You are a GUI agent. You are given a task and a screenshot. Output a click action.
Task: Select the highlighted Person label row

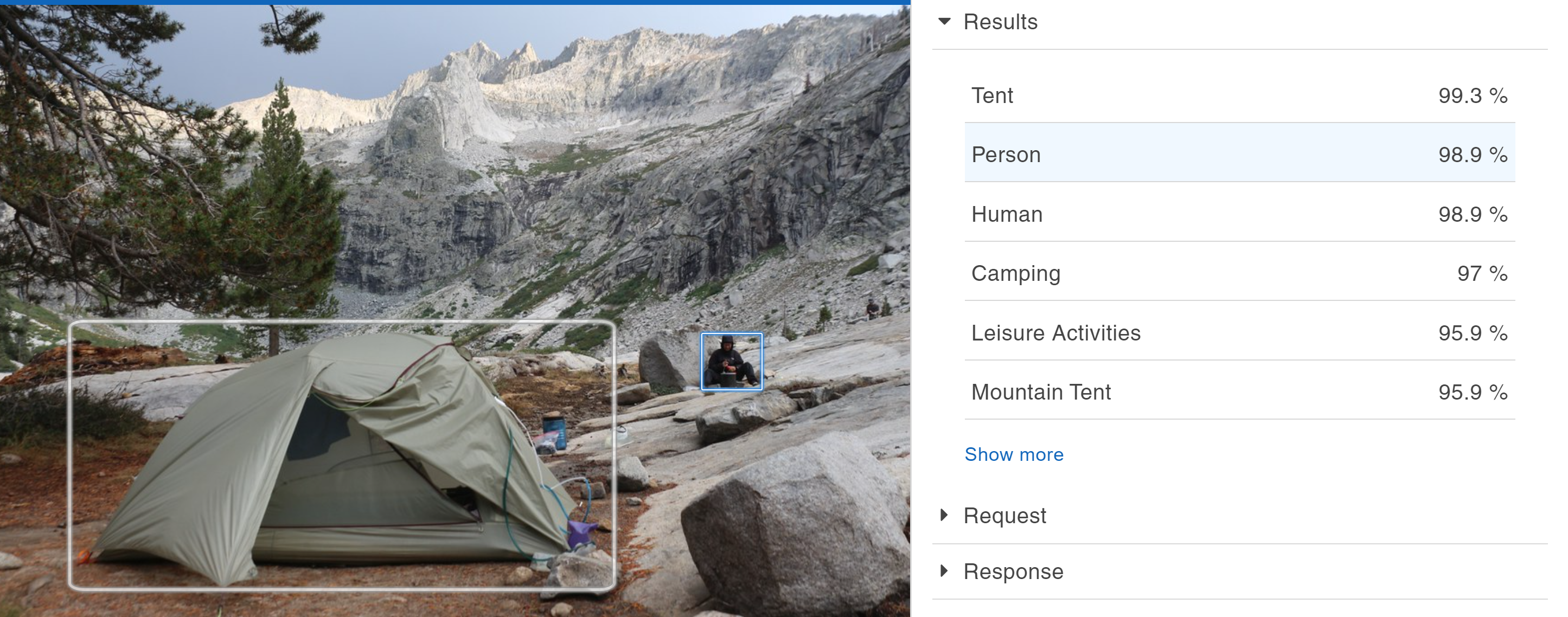(x=1239, y=155)
